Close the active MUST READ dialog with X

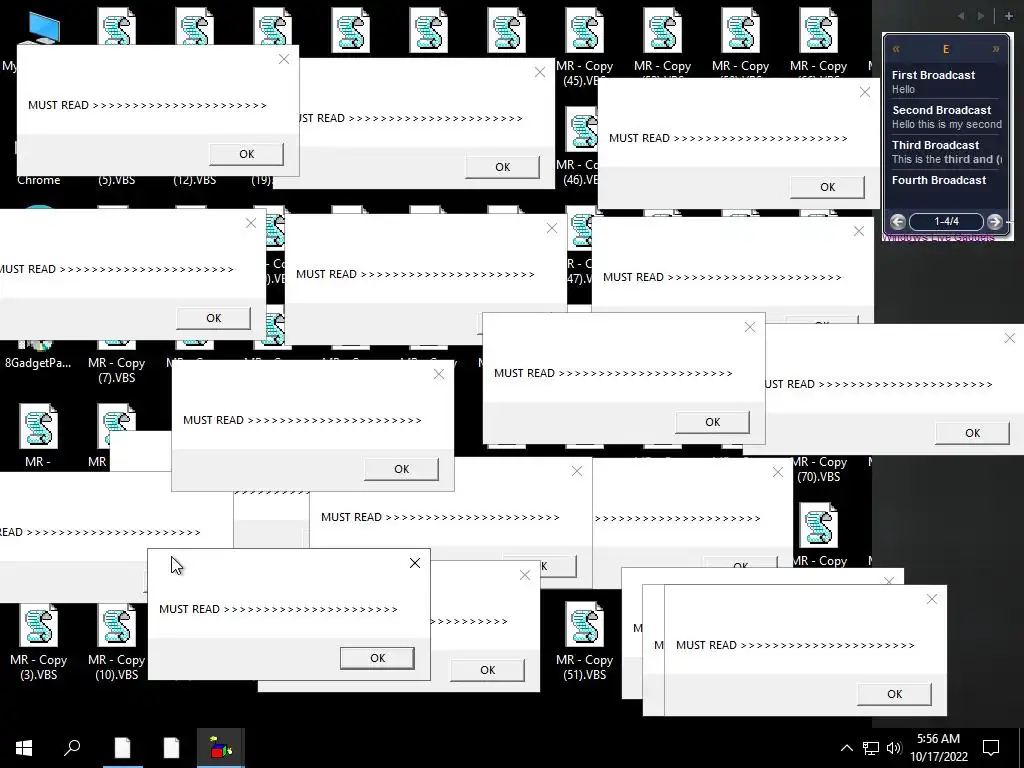click(415, 563)
